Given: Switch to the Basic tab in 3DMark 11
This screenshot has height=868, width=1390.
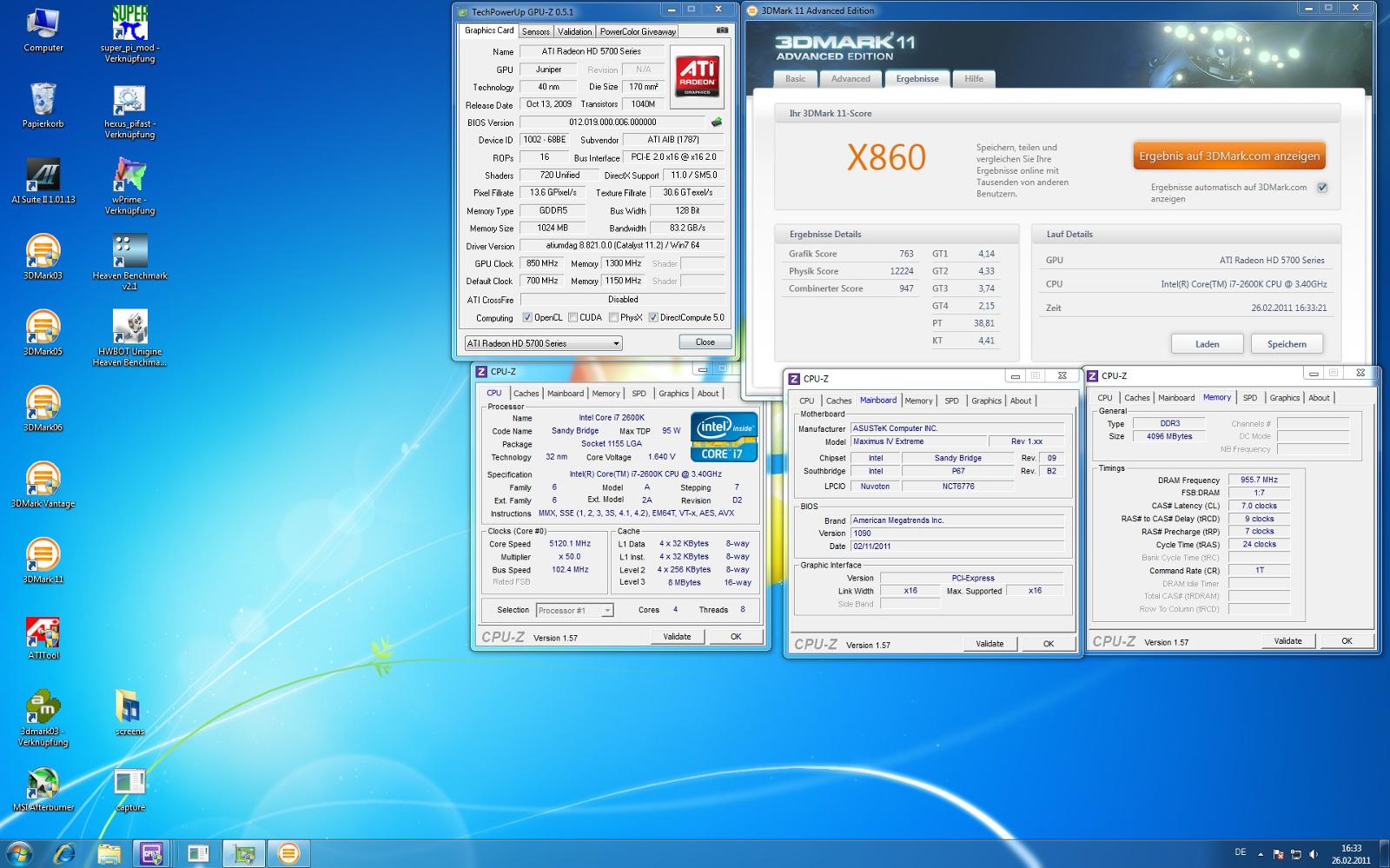Looking at the screenshot, I should pos(796,79).
